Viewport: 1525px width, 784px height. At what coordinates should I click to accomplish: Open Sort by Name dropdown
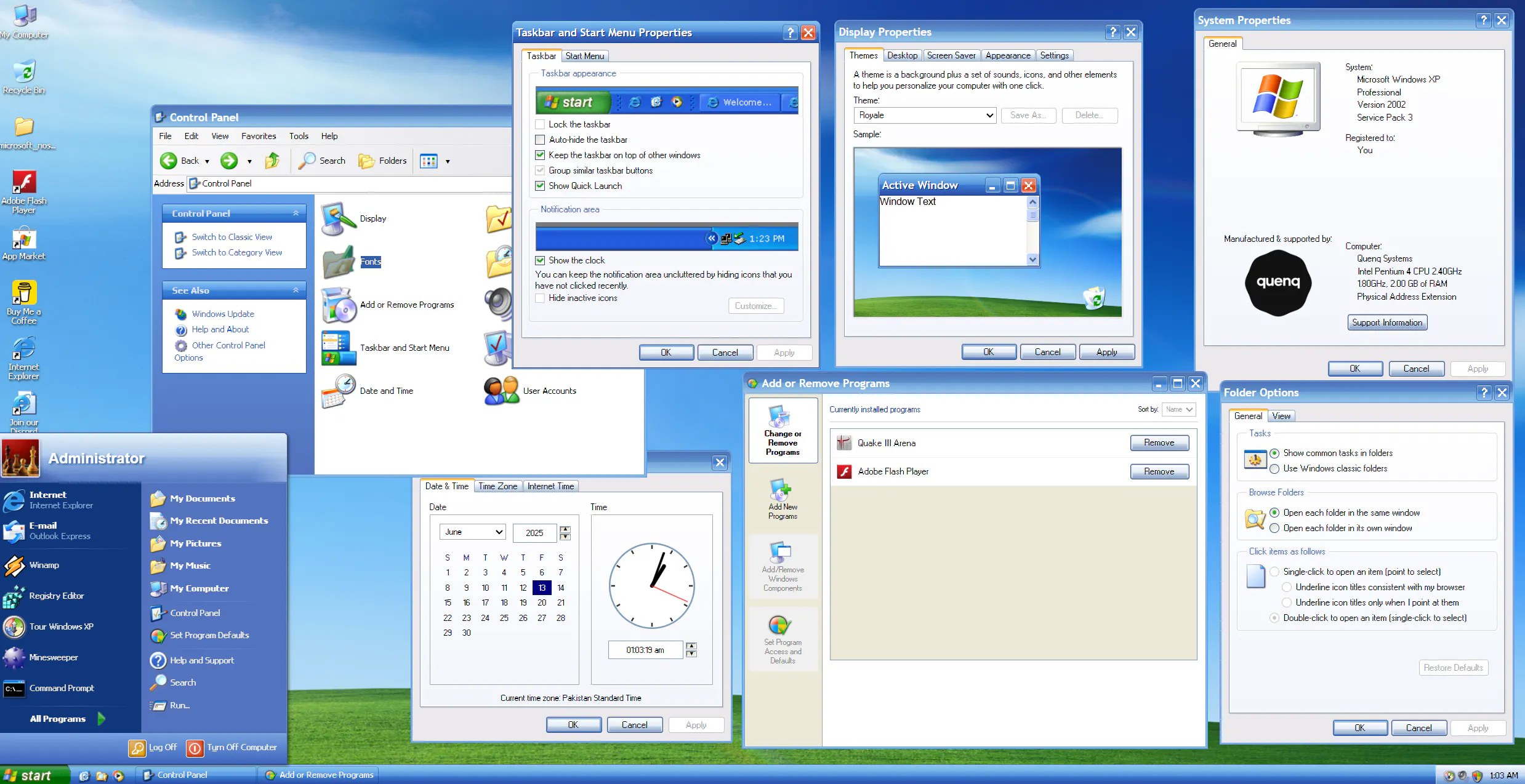click(1178, 409)
